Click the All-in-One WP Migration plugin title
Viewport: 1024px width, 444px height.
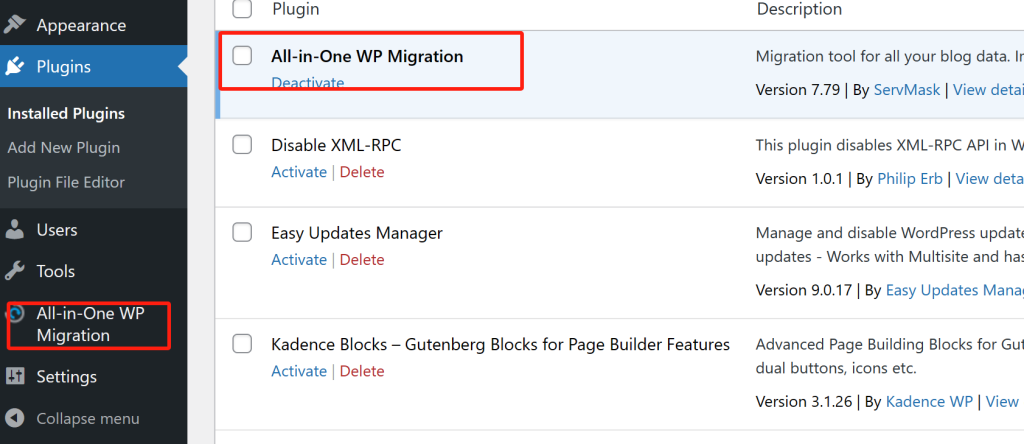pyautogui.click(x=367, y=56)
